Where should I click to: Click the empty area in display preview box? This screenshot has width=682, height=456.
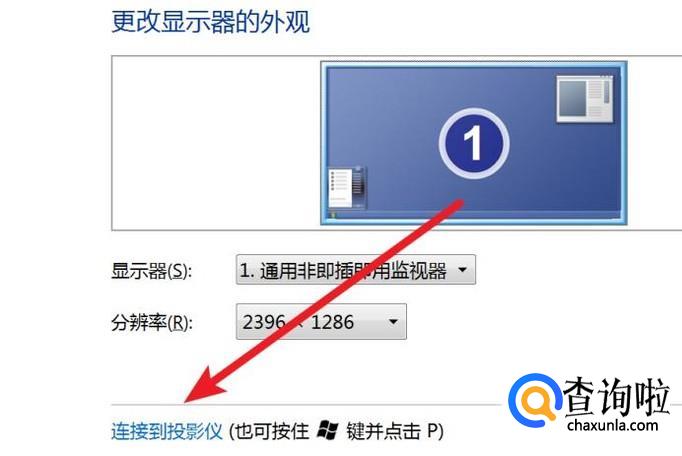click(216, 143)
